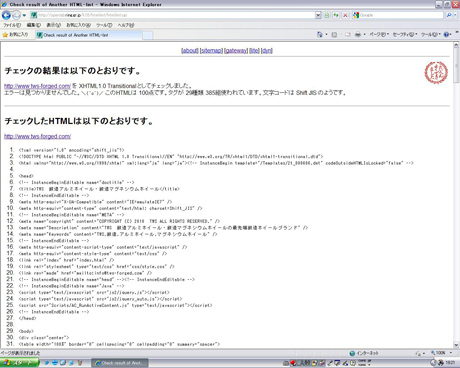Click source line 30 div class="center" text

pyautogui.click(x=44, y=338)
